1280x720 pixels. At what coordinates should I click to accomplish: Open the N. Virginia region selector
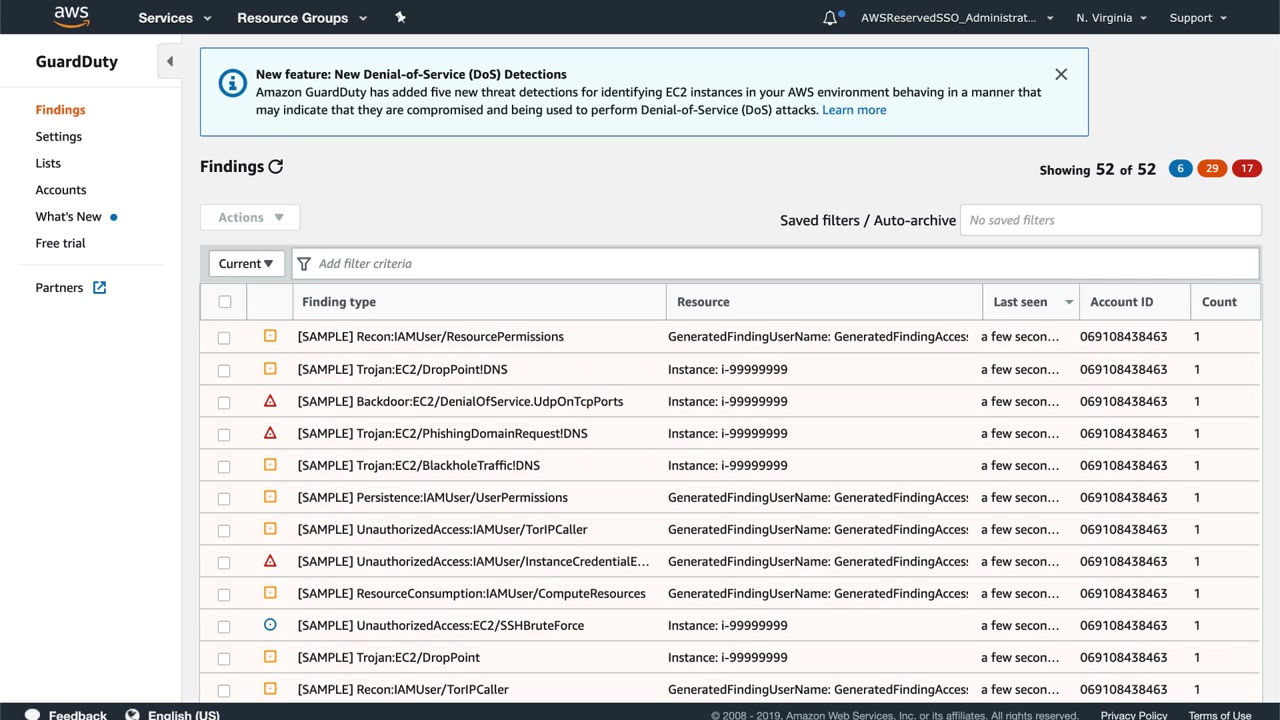coord(1111,18)
